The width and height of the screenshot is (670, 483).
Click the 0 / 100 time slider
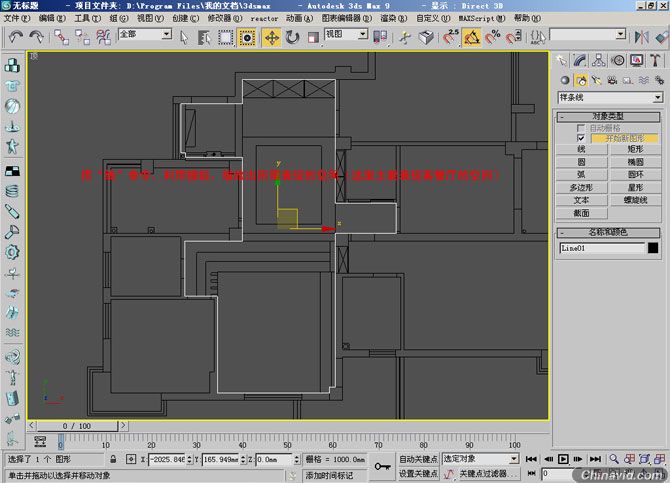coord(77,426)
